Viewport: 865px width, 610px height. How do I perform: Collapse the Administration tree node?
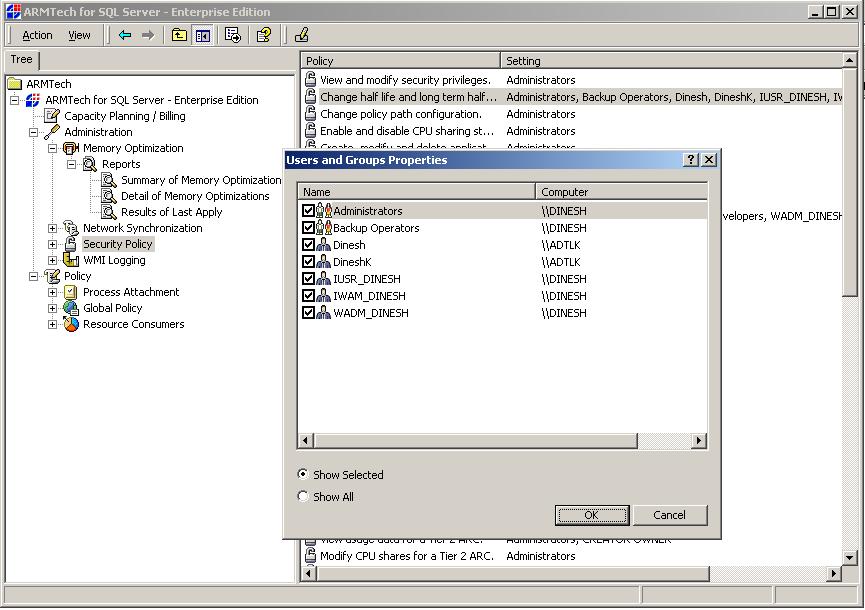tap(34, 132)
